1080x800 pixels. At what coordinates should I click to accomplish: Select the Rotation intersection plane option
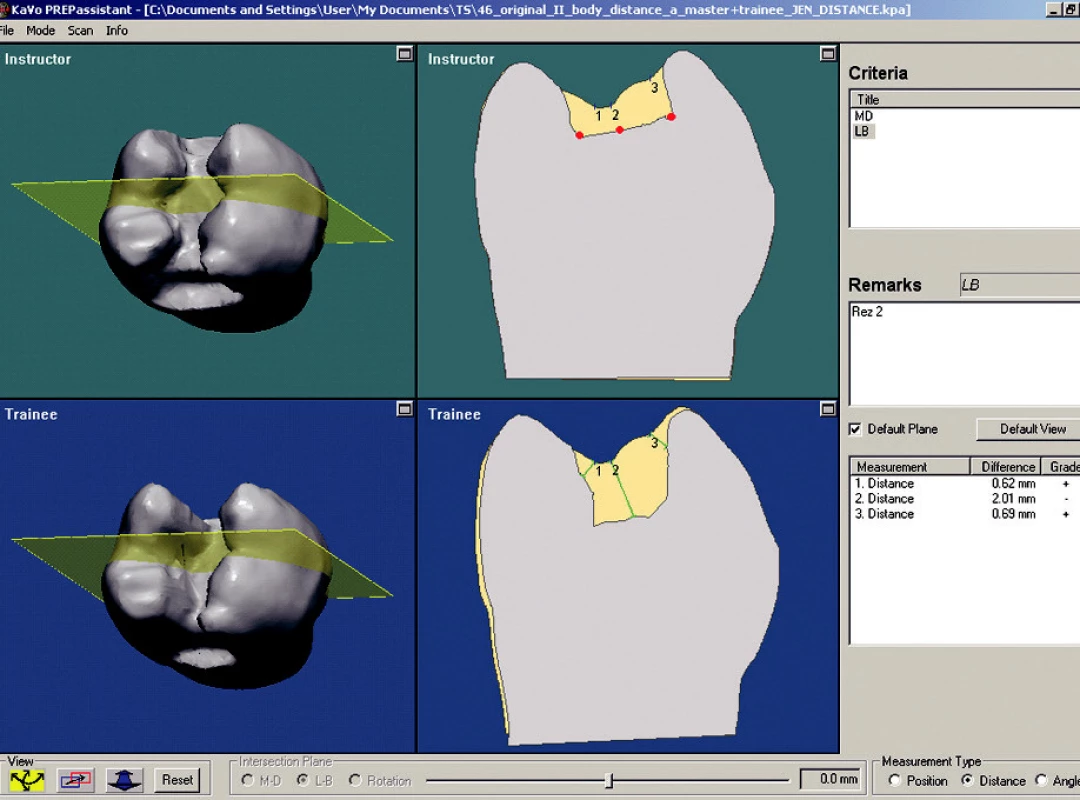[355, 781]
